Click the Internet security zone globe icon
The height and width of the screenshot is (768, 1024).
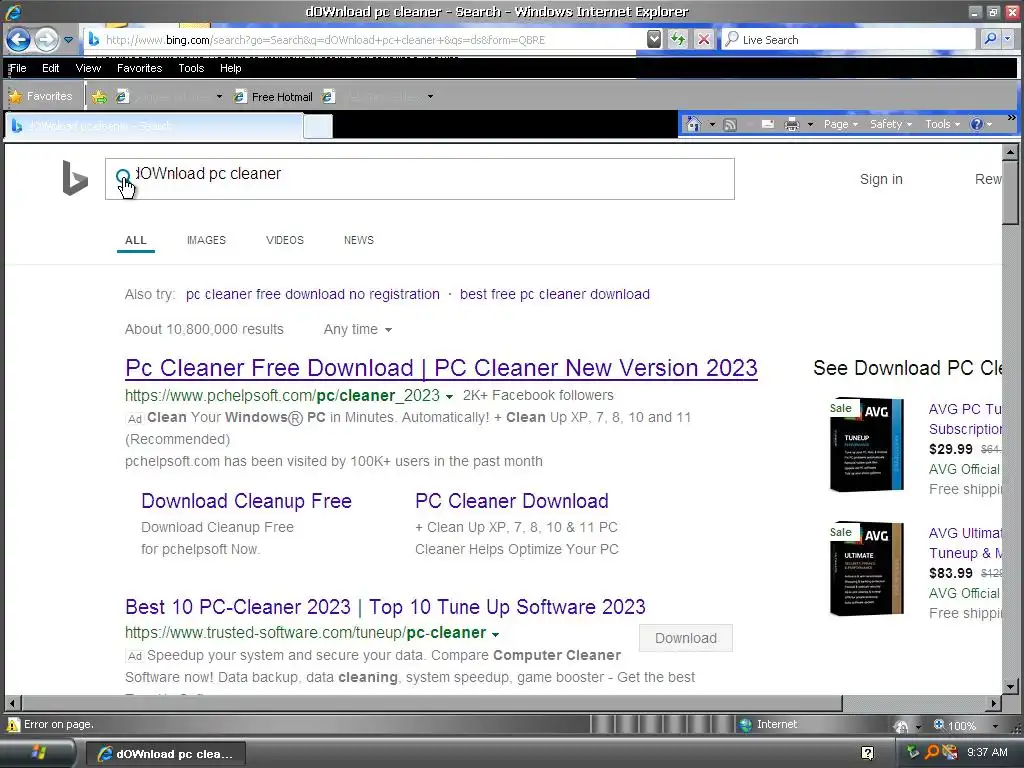(x=745, y=724)
